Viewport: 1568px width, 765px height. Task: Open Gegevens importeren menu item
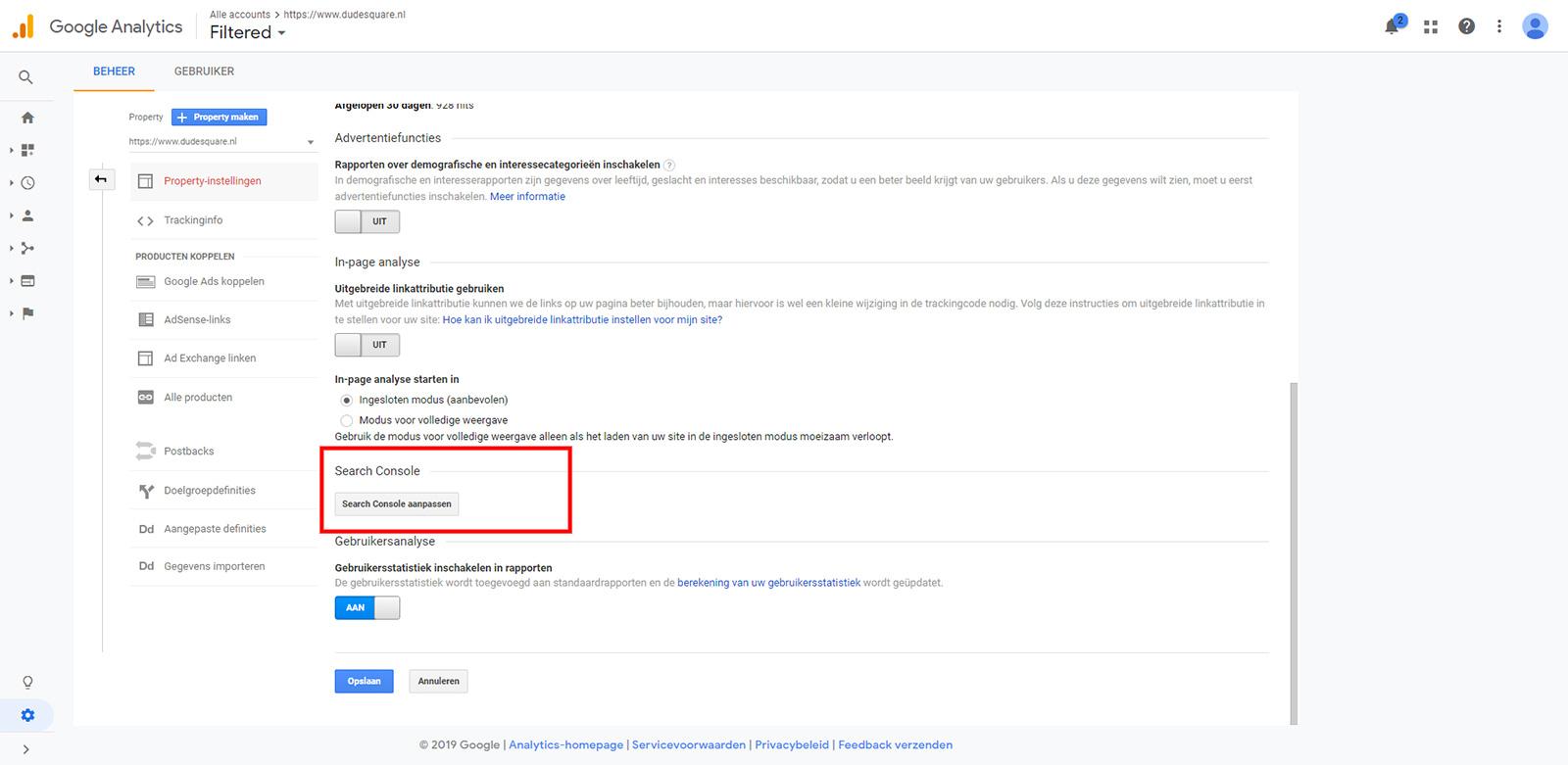224,567
